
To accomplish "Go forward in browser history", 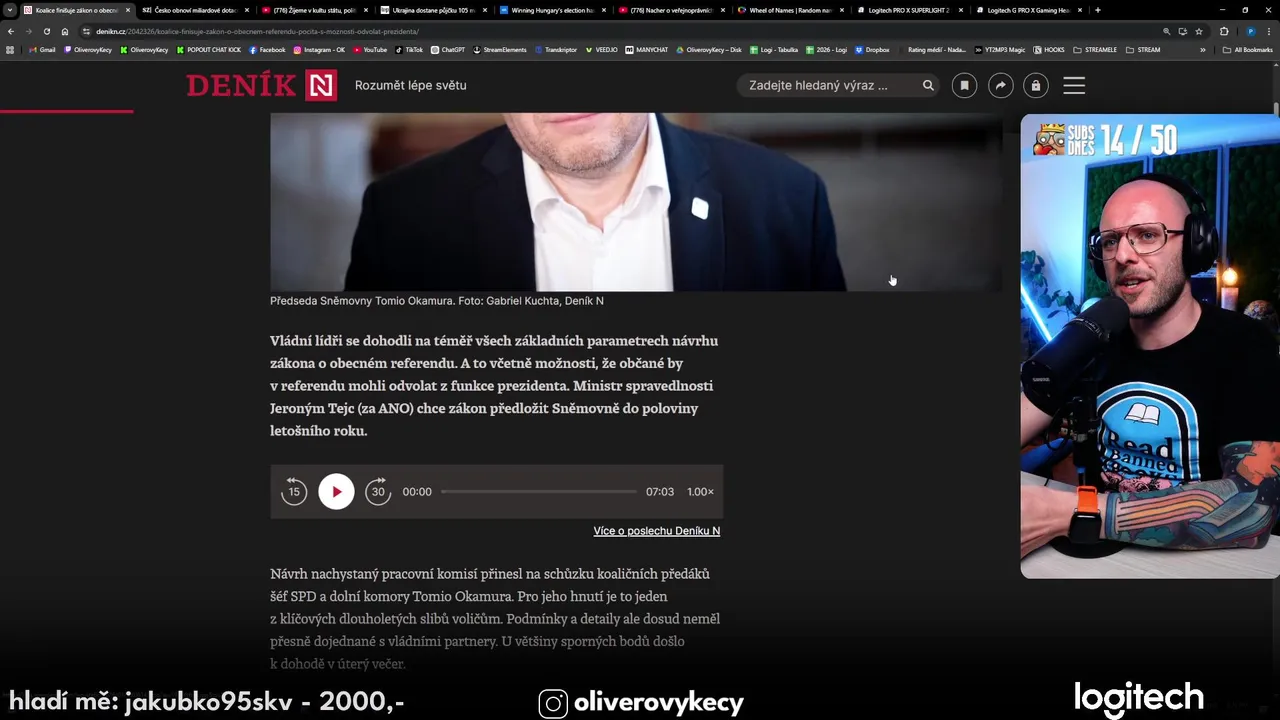I will [28, 31].
